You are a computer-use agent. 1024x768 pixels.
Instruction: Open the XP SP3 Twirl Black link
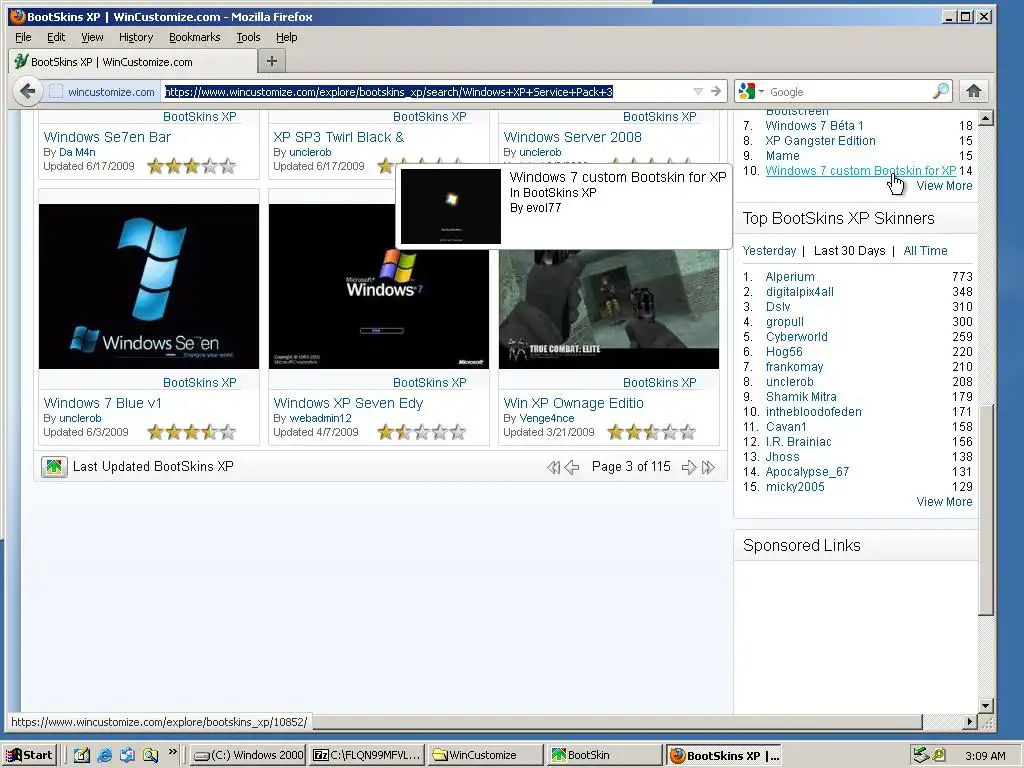pyautogui.click(x=338, y=137)
